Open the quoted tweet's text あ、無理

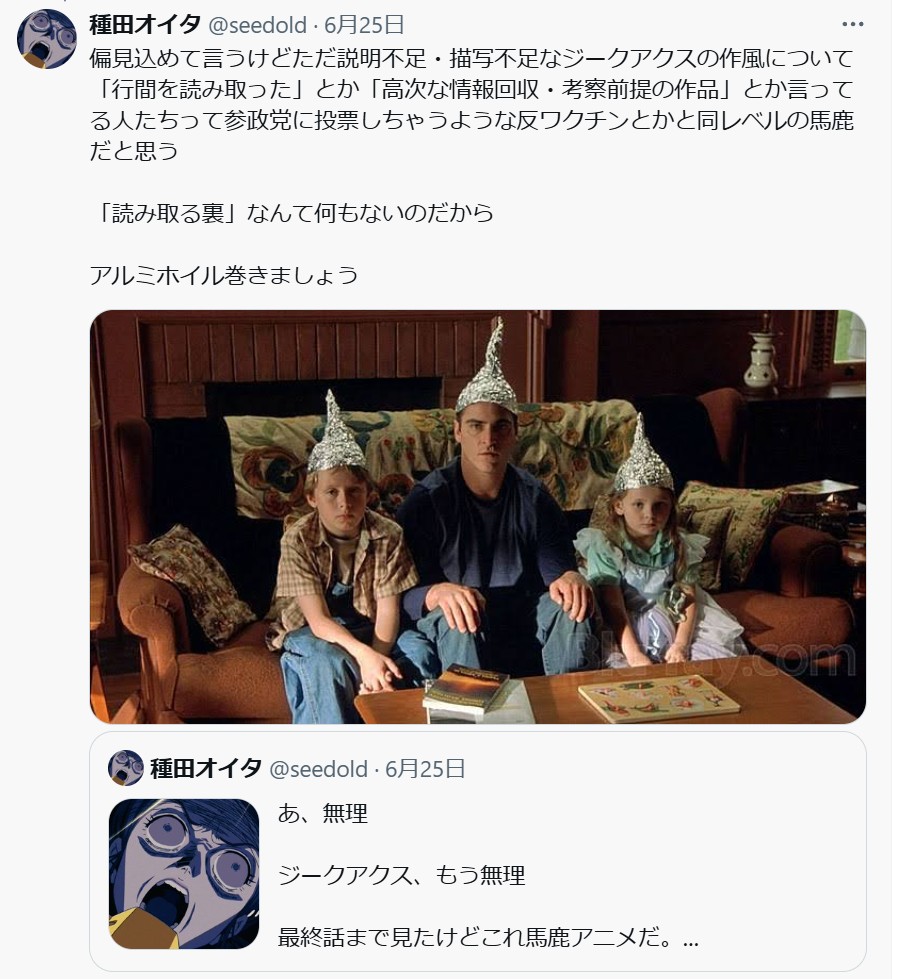(323, 813)
